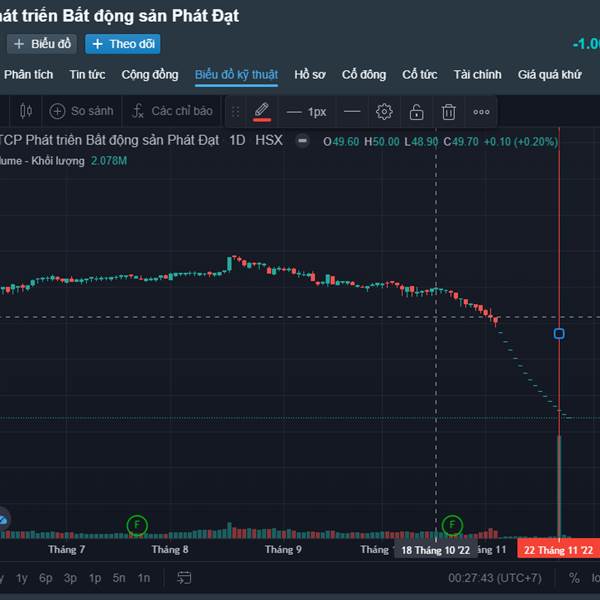
Task: Click the 1D interval label
Action: pos(237,140)
